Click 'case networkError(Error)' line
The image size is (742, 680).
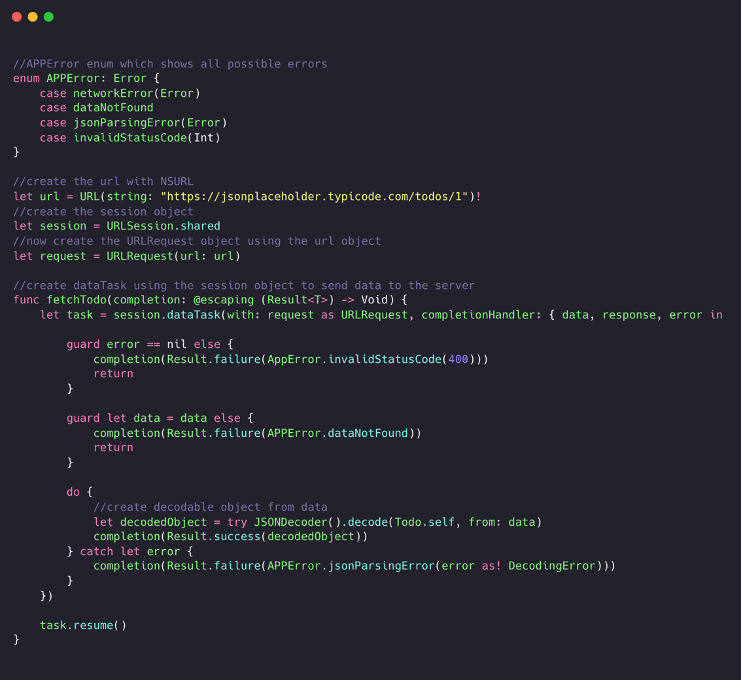[120, 93]
